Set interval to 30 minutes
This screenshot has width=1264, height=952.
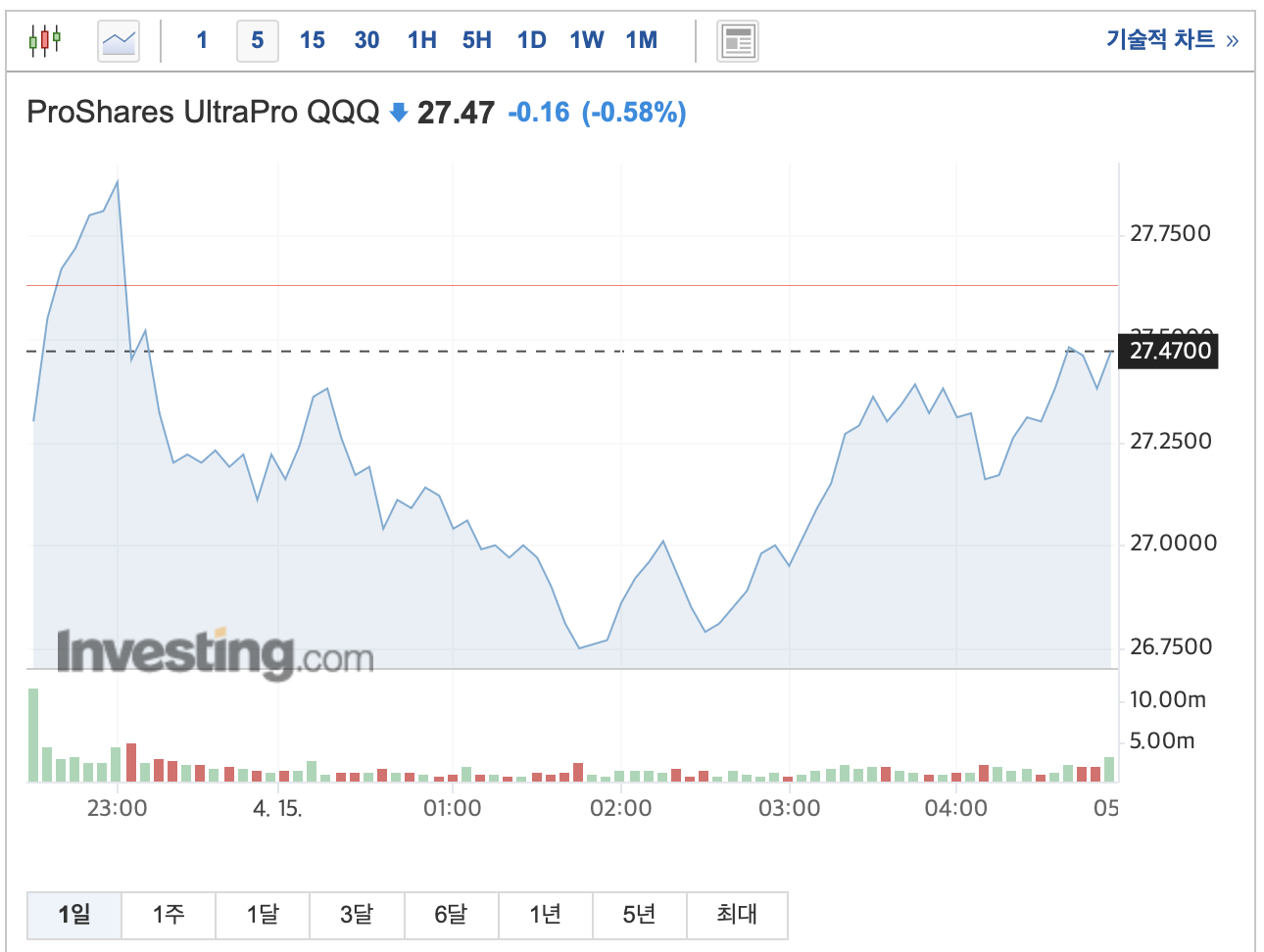click(367, 40)
